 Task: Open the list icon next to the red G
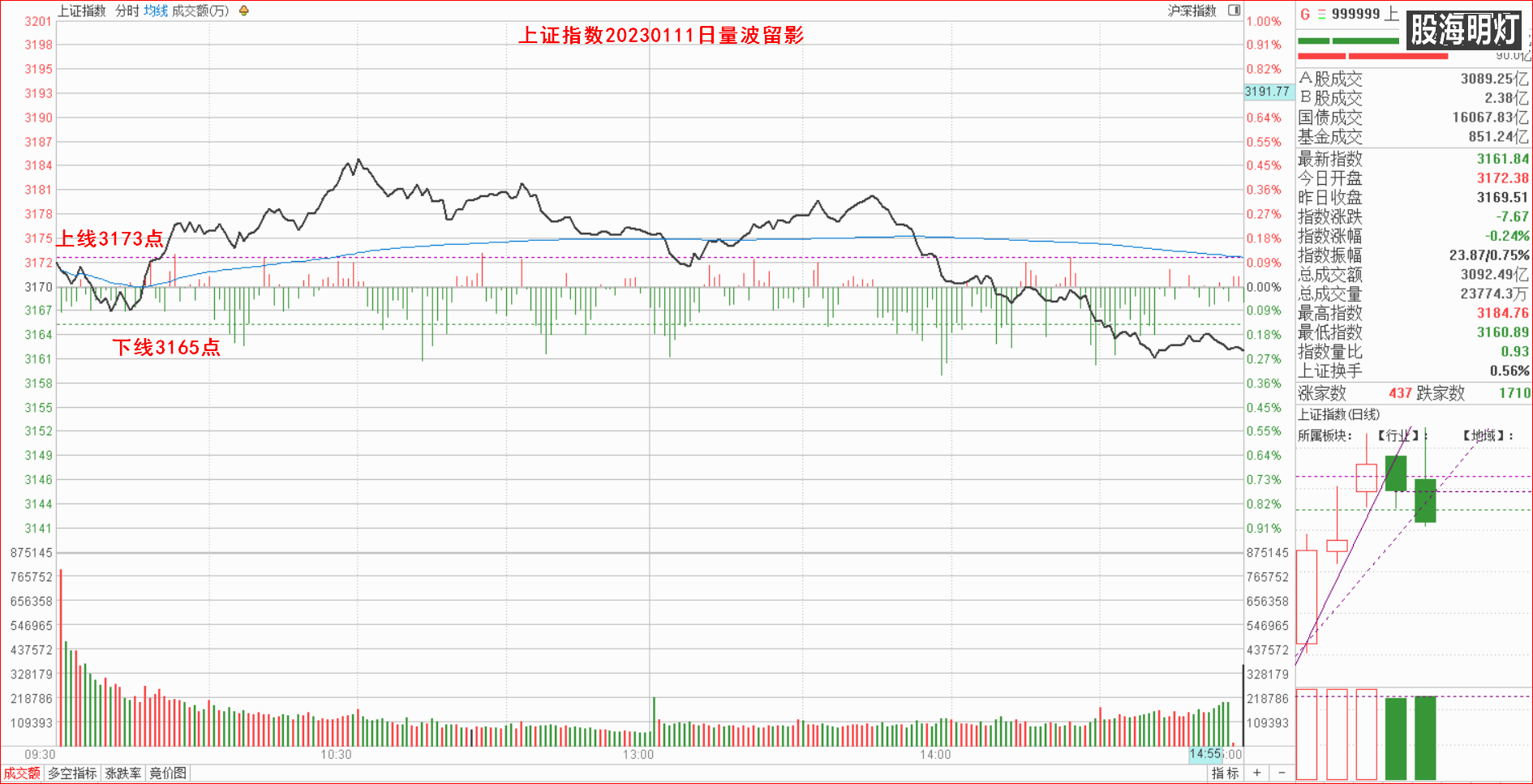1321,14
